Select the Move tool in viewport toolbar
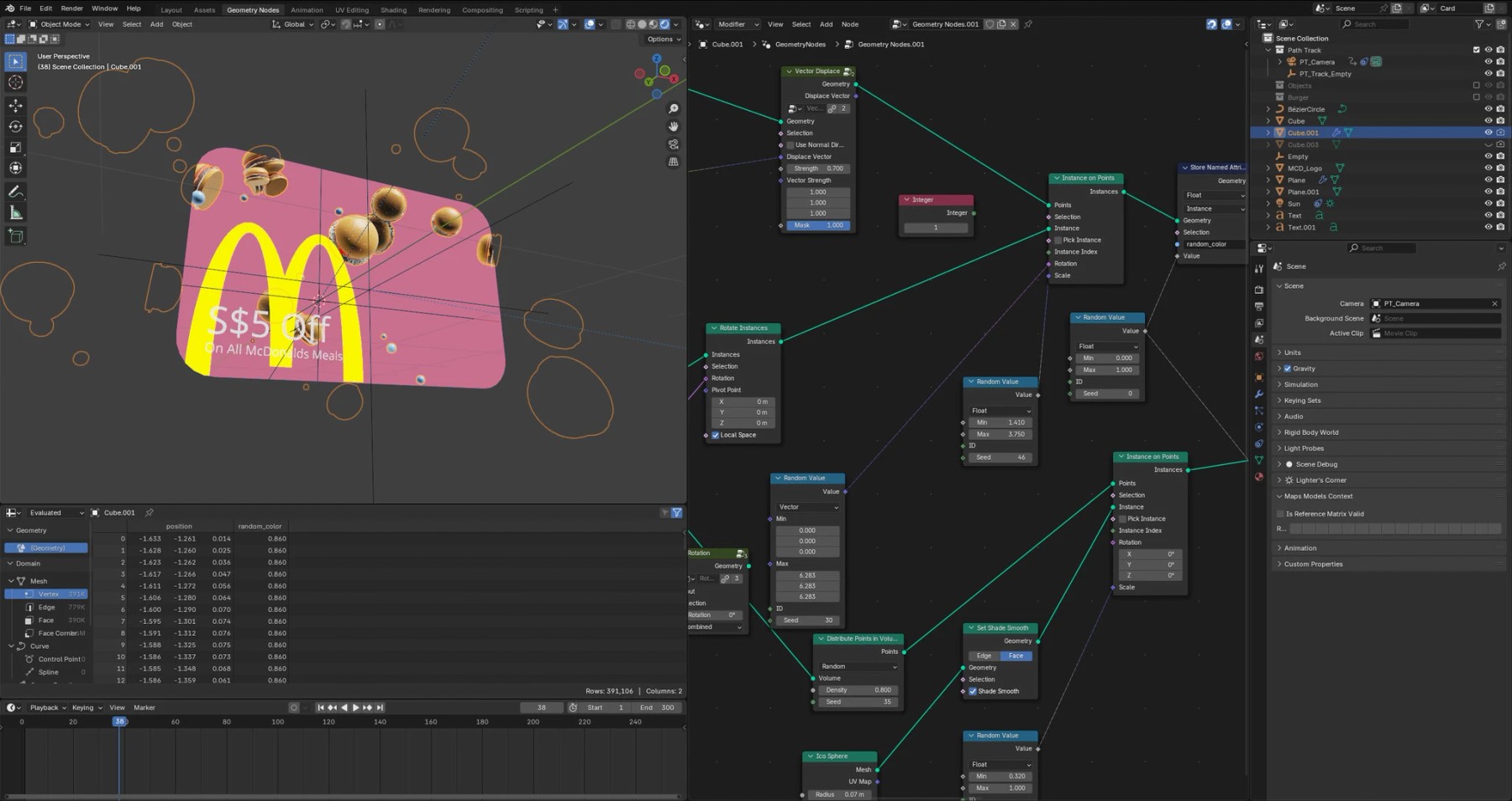The image size is (1512, 801). coord(15,105)
